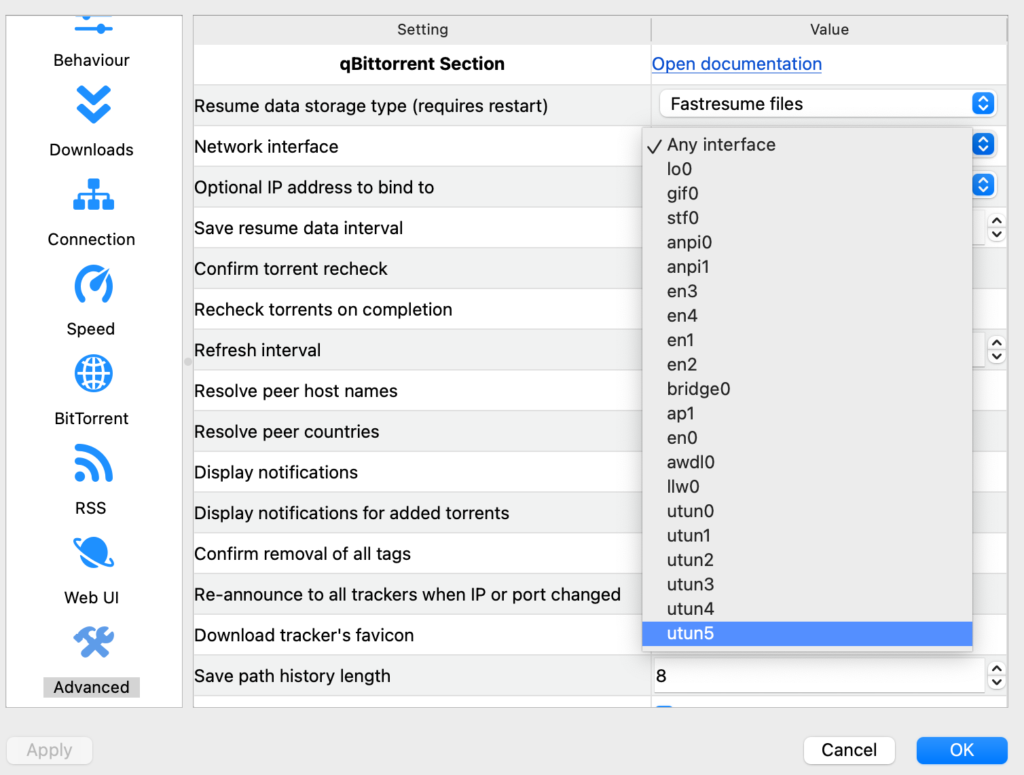Choose utun2 network interface
This screenshot has height=775, width=1024.
tap(807, 560)
